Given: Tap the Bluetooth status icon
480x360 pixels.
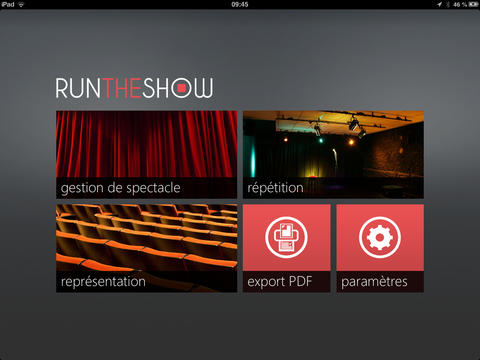Looking at the screenshot, I should click(x=448, y=4).
